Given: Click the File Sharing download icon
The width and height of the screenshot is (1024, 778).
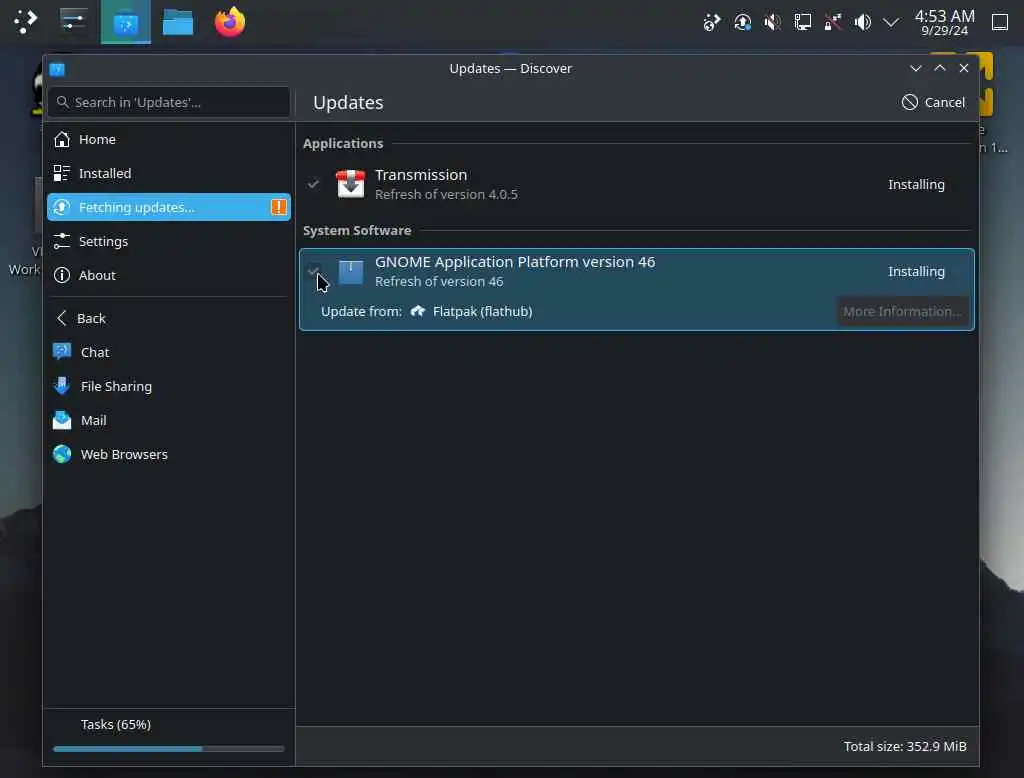Looking at the screenshot, I should (62, 386).
